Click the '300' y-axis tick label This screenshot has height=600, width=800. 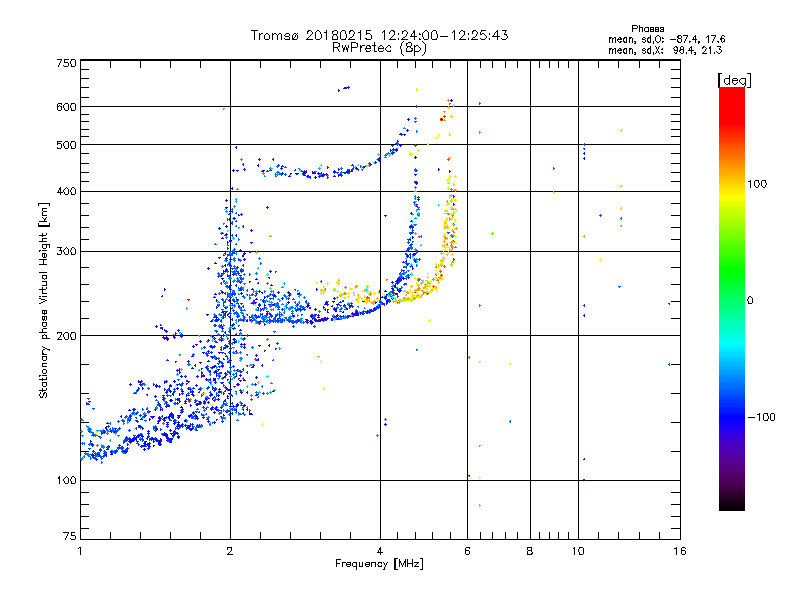(67, 252)
